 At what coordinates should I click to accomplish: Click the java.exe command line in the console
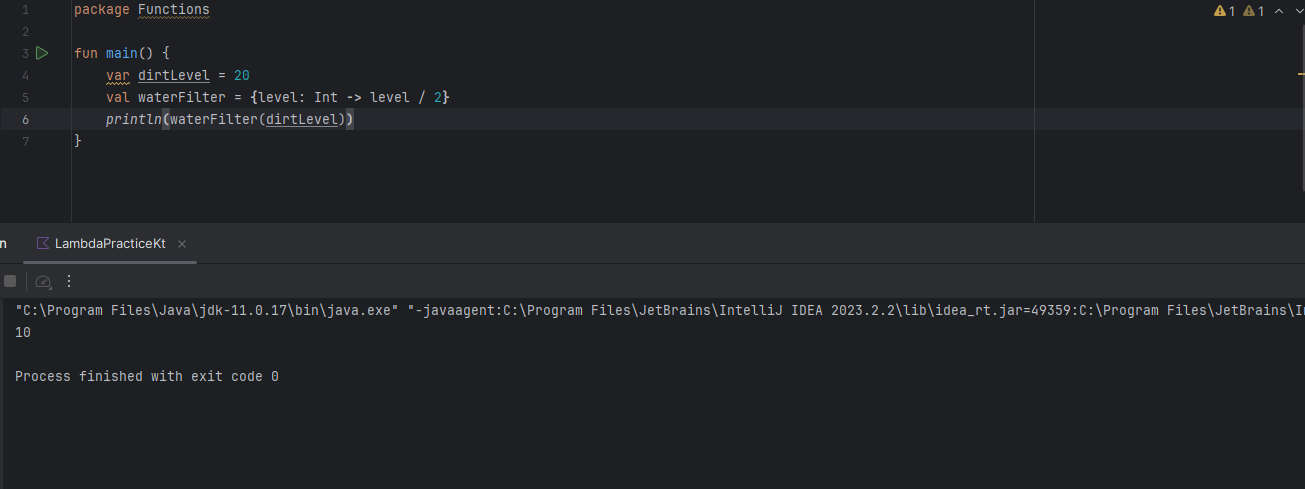click(x=660, y=311)
